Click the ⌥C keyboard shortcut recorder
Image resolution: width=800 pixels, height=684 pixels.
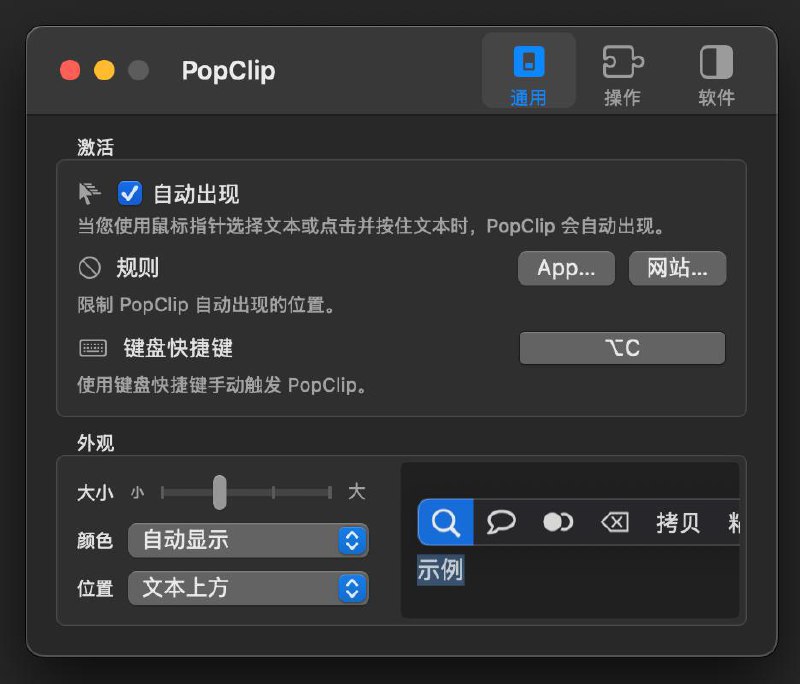[x=622, y=348]
